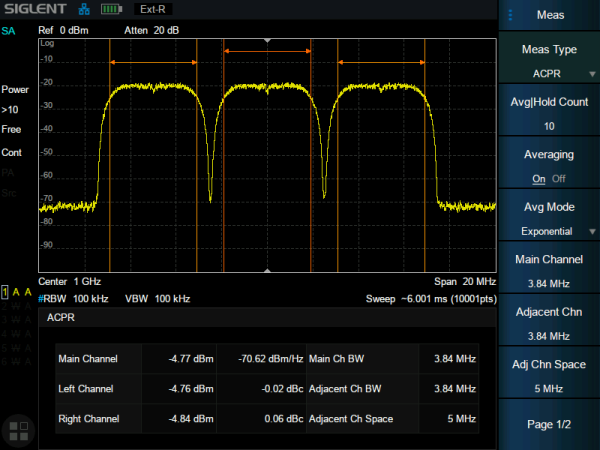Click the top center frequency marker triangle
The height and width of the screenshot is (450, 600).
267,40
